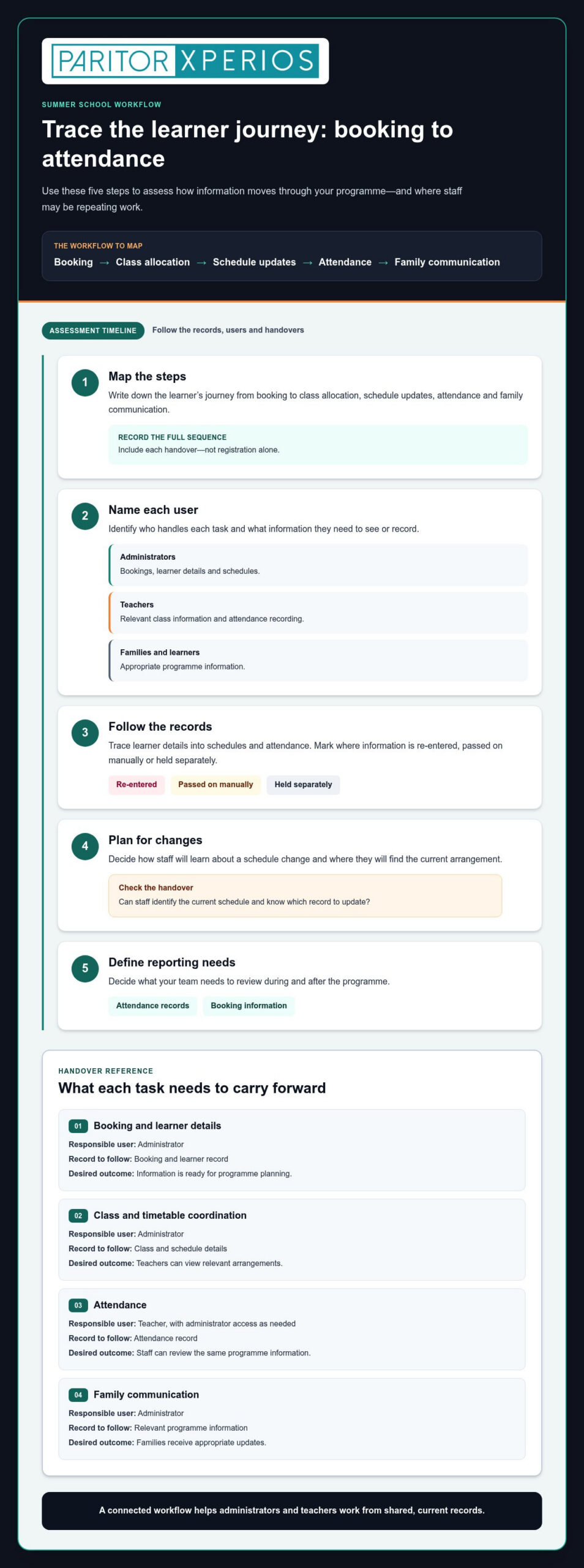The width and height of the screenshot is (584, 1568).
Task: Click step 5 circle for Define reporting needs
Action: (85, 969)
